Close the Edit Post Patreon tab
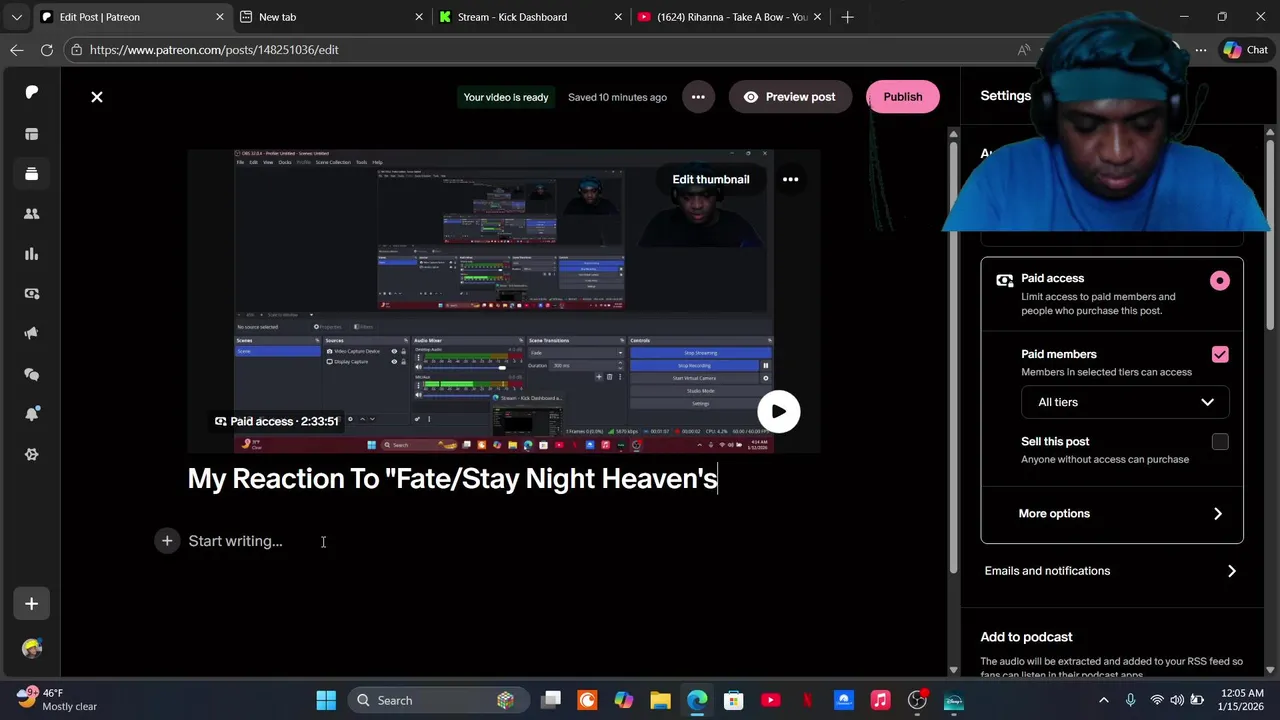The height and width of the screenshot is (720, 1280). coord(220,17)
